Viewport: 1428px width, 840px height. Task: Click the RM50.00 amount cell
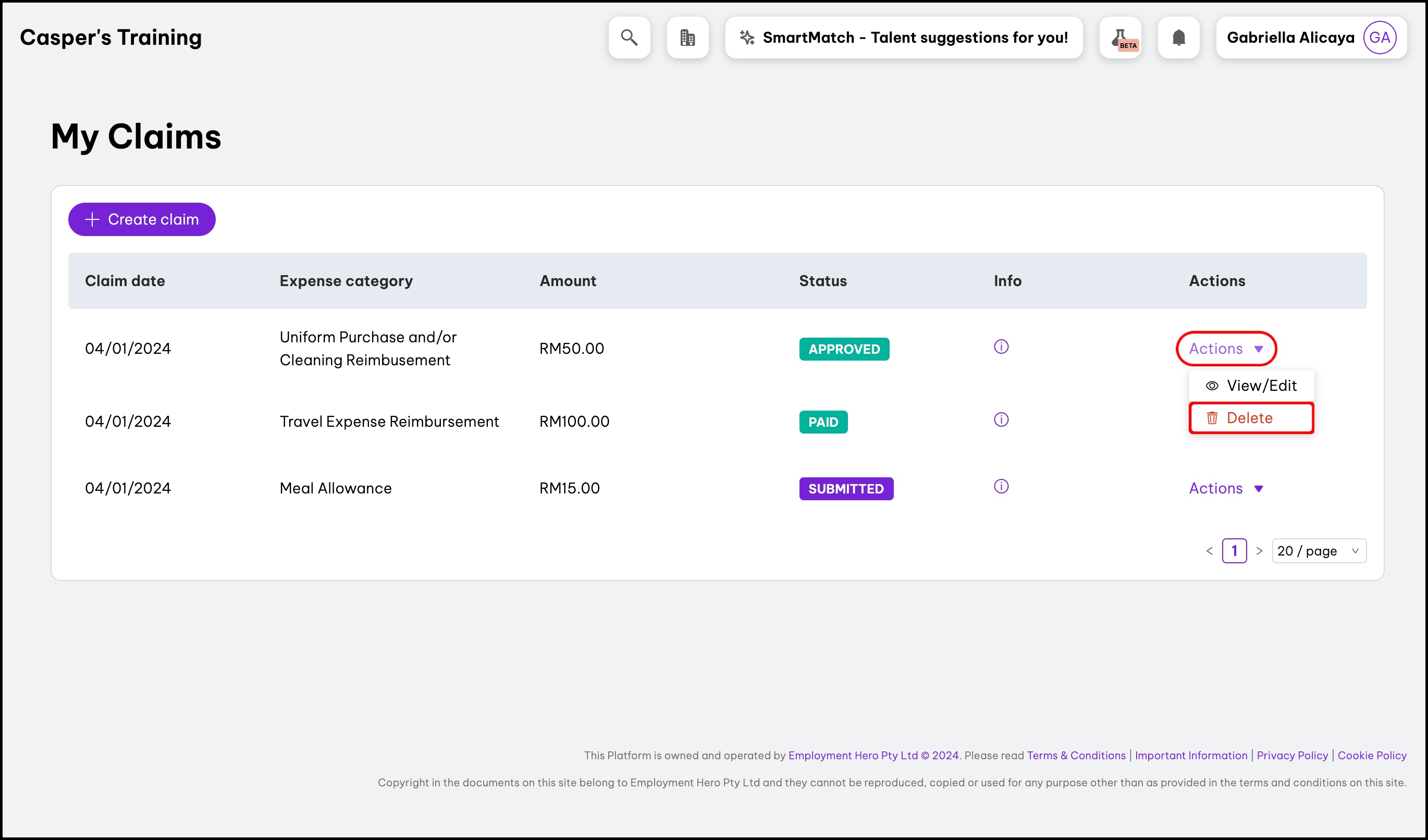coord(572,348)
